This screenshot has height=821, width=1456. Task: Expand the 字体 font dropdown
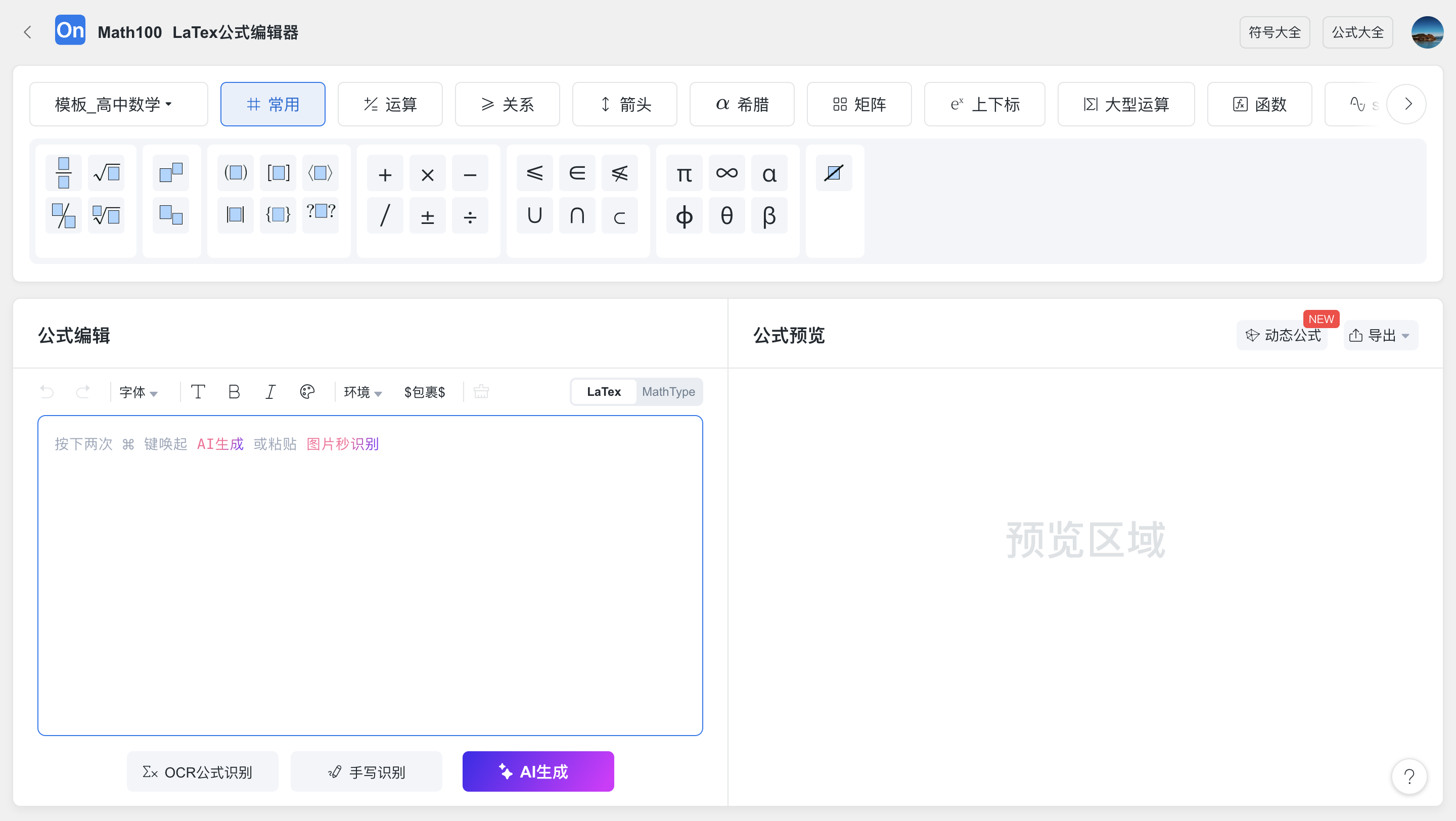tap(138, 392)
